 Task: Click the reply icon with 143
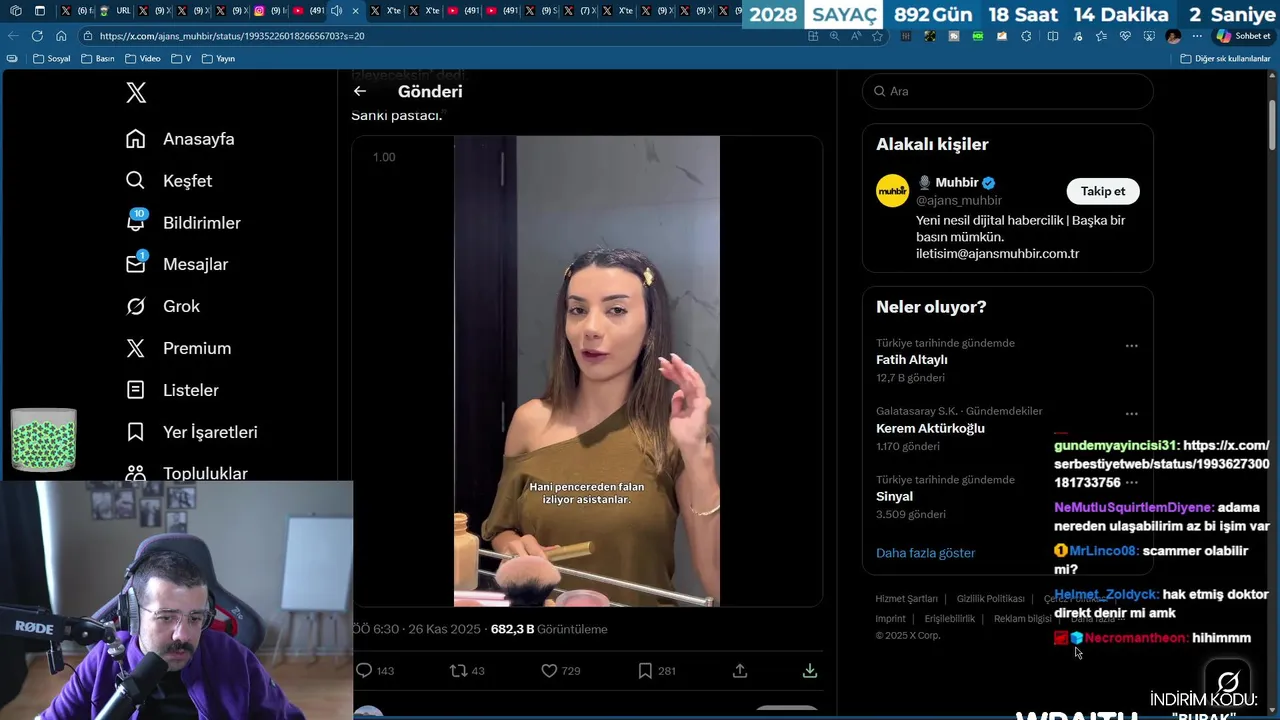click(x=365, y=671)
